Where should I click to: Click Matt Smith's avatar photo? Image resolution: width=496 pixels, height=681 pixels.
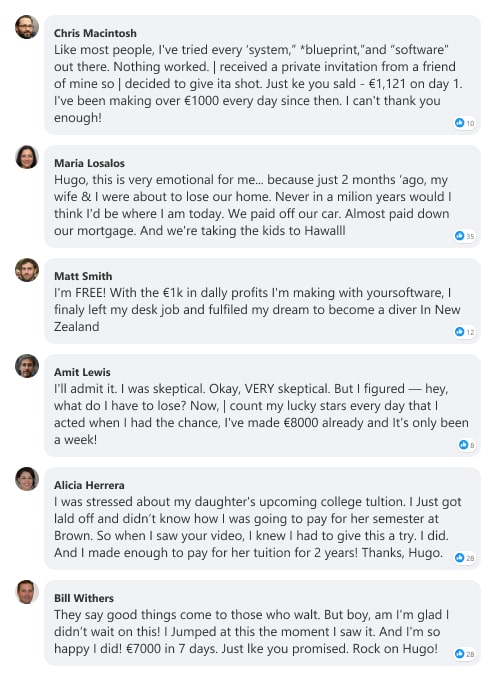27,270
